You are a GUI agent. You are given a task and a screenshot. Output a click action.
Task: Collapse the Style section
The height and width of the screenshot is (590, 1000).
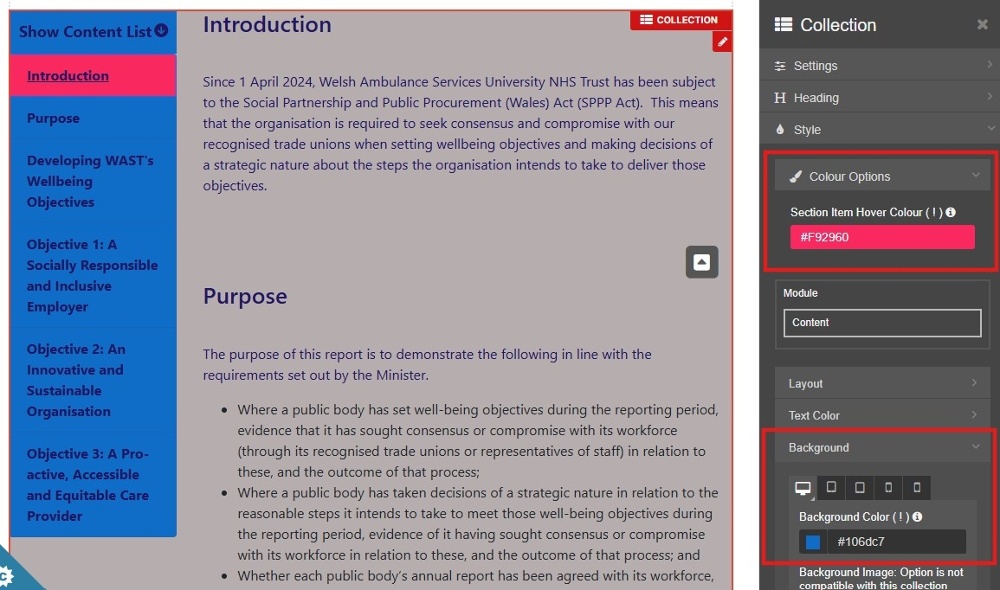pyautogui.click(x=879, y=129)
